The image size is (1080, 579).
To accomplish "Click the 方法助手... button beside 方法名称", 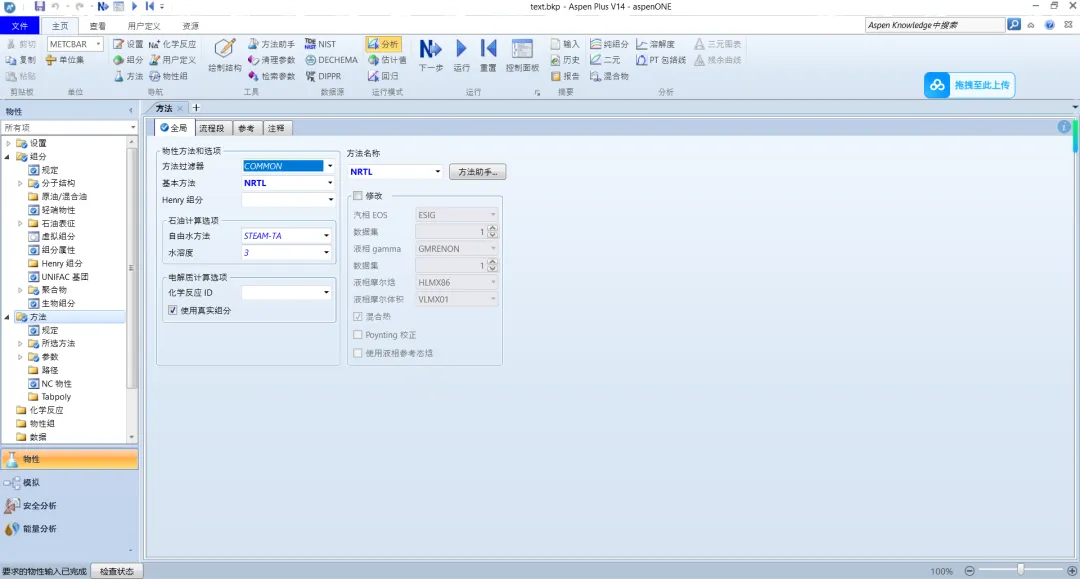I will pos(477,171).
